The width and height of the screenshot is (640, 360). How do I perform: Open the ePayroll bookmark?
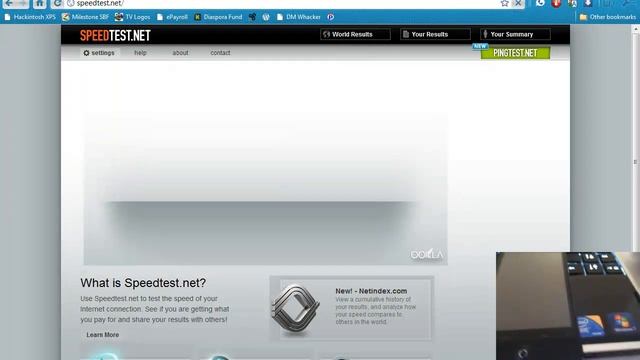click(x=172, y=17)
